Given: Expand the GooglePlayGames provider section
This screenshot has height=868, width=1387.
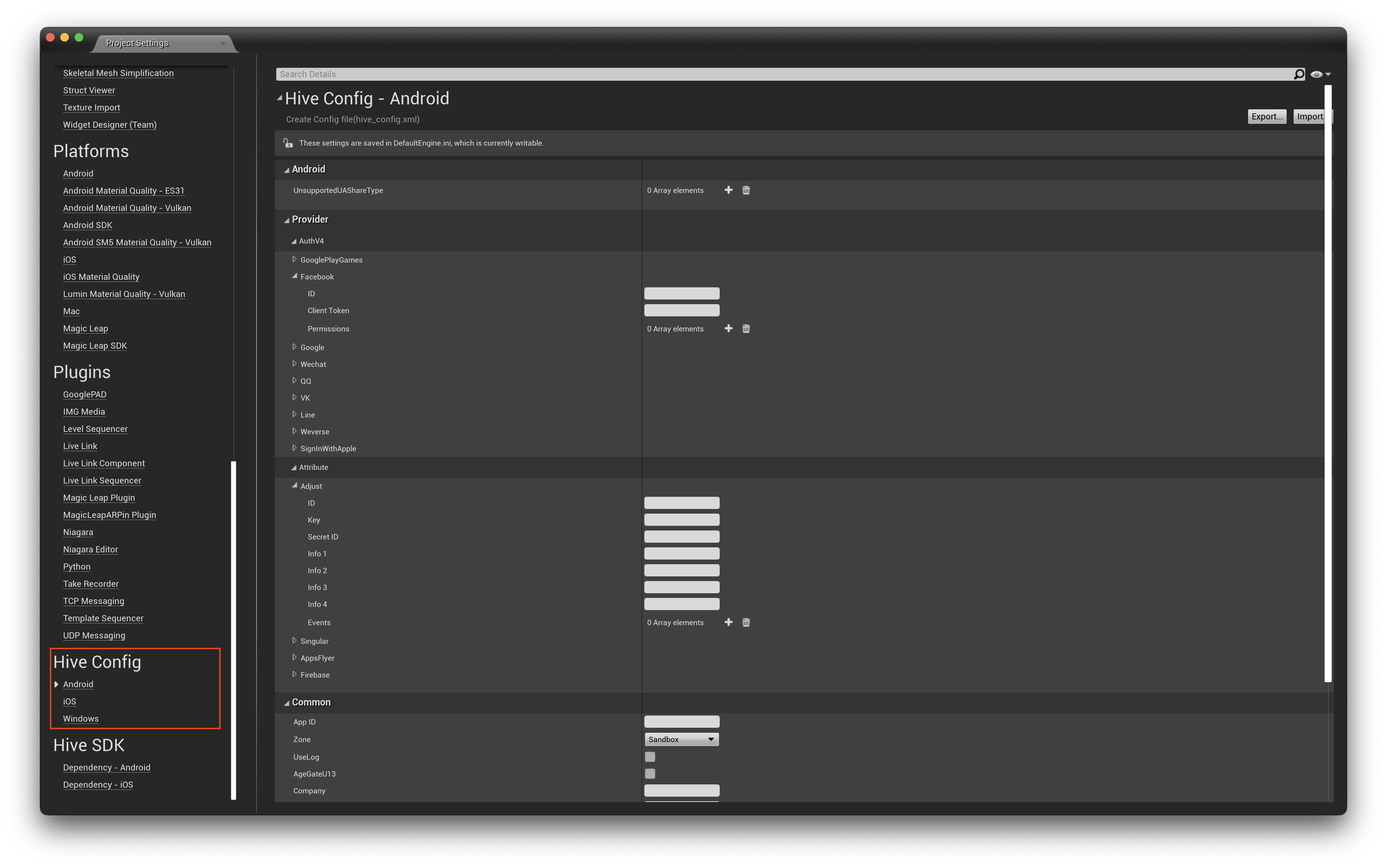Looking at the screenshot, I should [295, 259].
